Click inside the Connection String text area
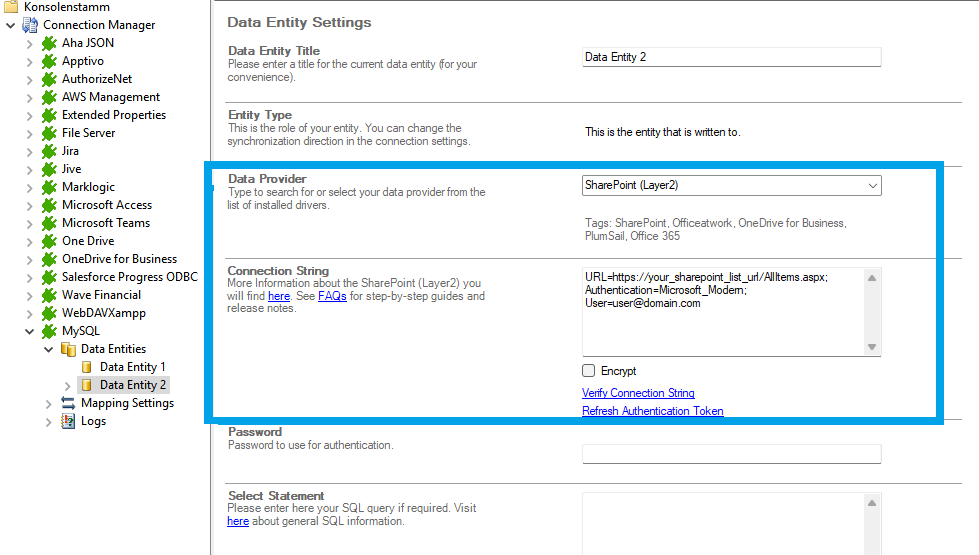 pos(722,312)
